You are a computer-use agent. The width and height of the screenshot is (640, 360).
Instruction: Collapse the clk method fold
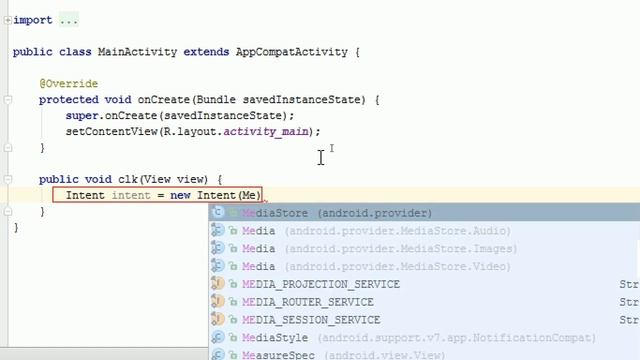coord(7,179)
